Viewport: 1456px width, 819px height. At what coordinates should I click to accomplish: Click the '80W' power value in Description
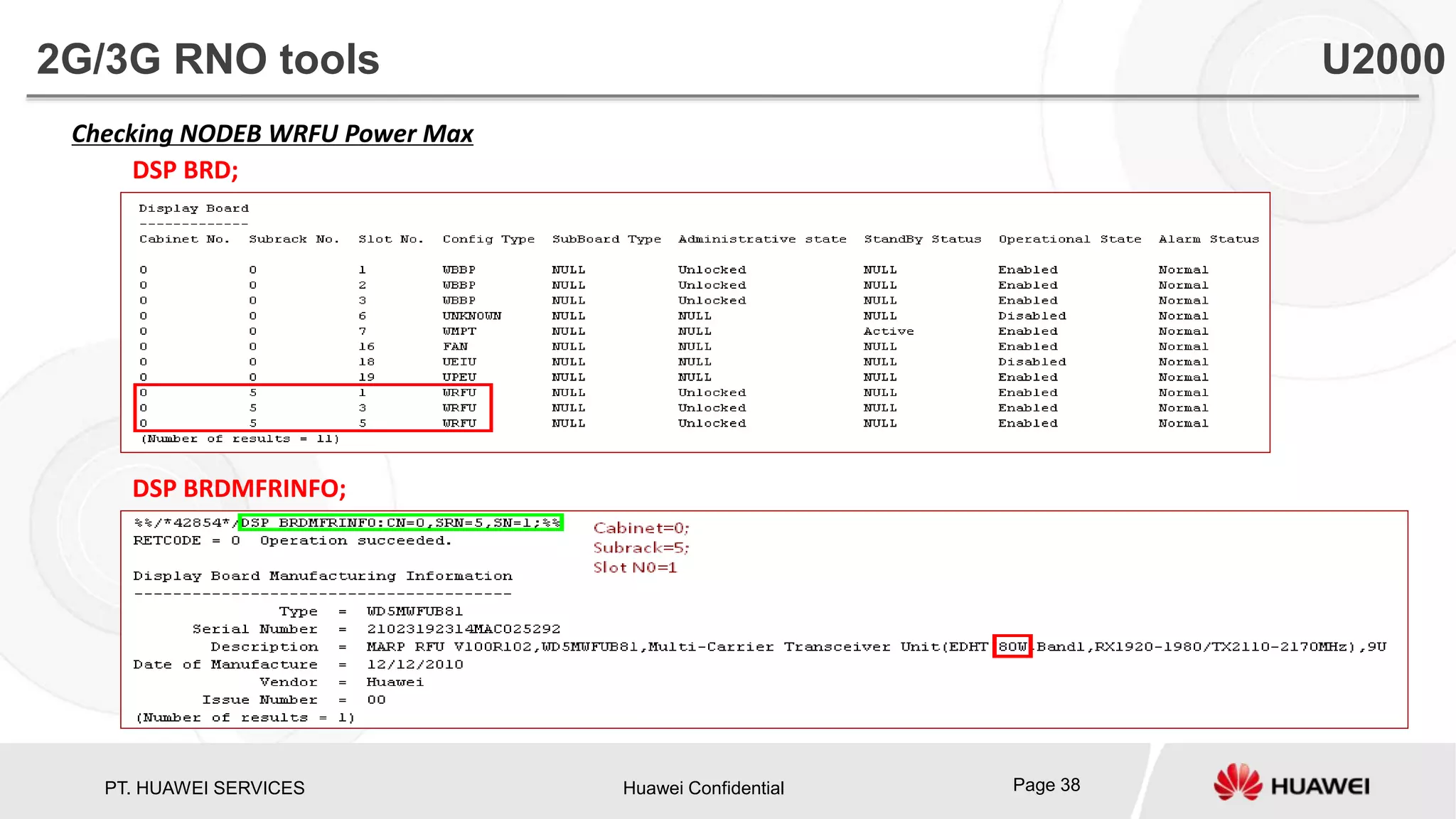[1012, 646]
